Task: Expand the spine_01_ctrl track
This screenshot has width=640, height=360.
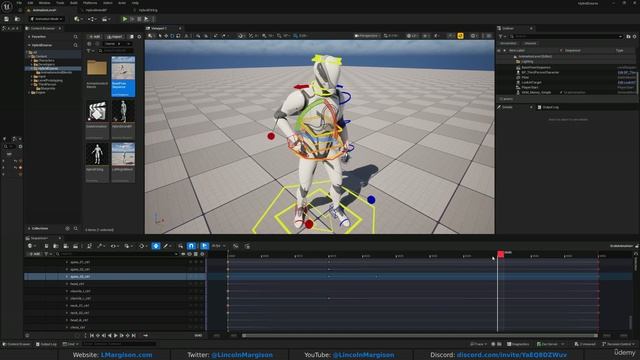Action: tap(67, 262)
